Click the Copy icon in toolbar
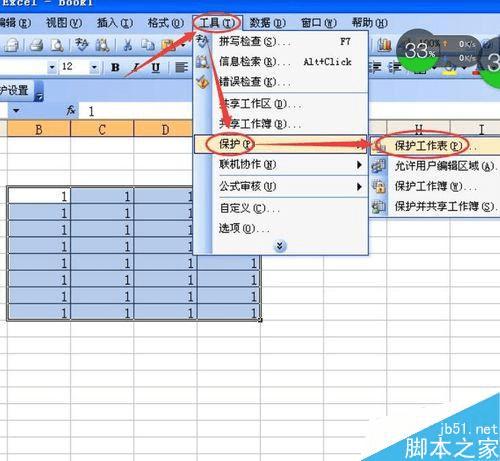The image size is (500, 461). (x=148, y=45)
